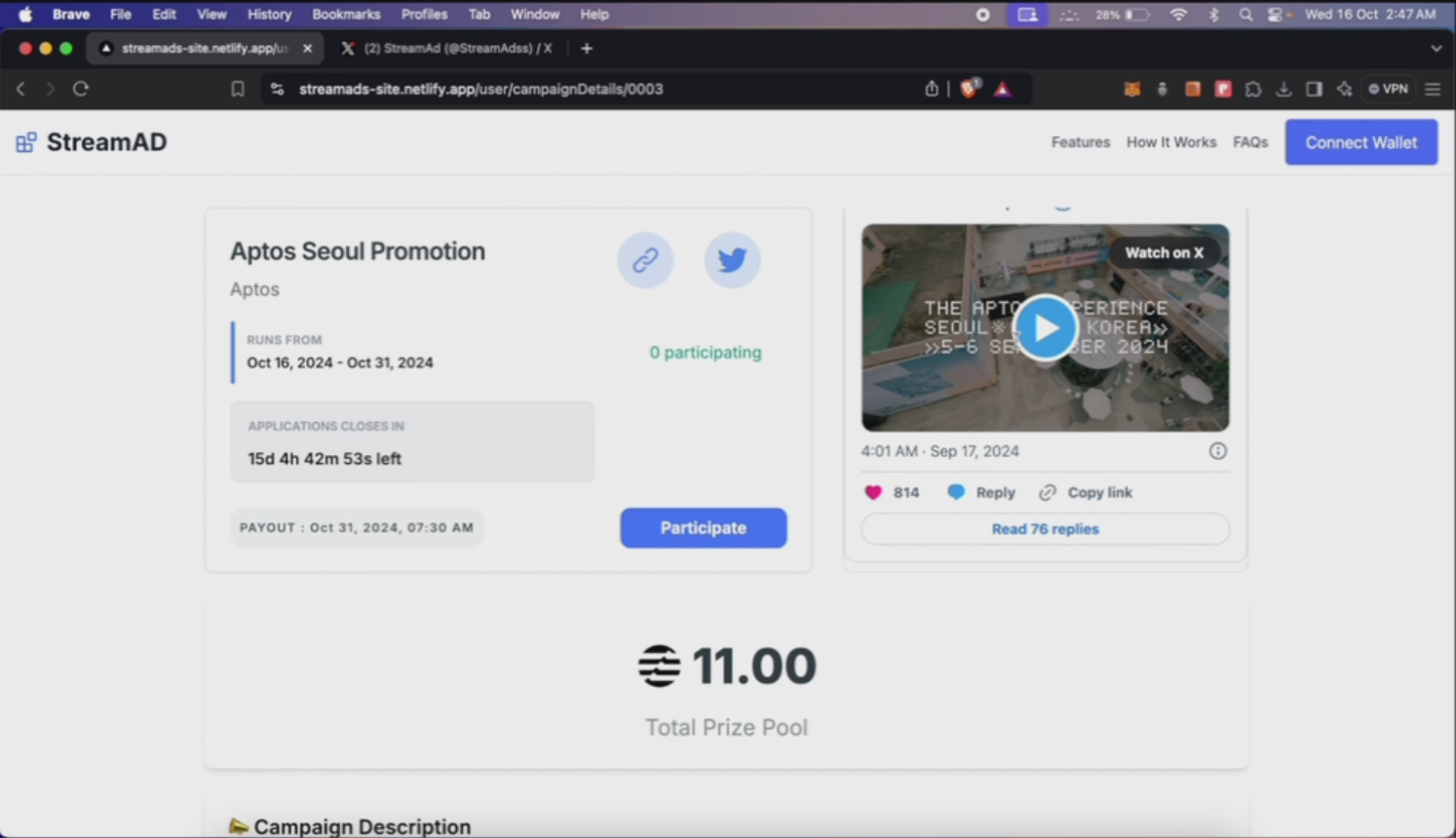Open the Edit menu
Screen dimensions: 1456x838
[164, 15]
